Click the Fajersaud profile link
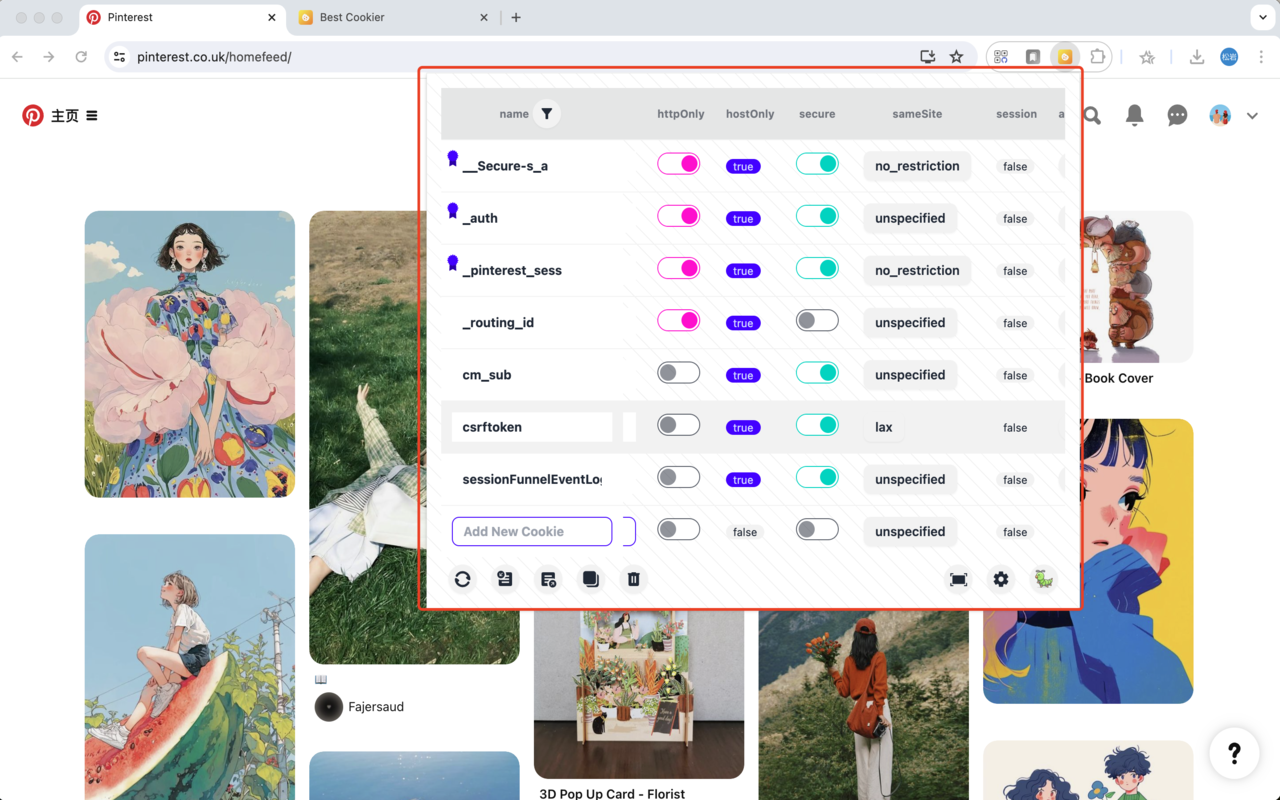The image size is (1280, 800). (x=376, y=707)
